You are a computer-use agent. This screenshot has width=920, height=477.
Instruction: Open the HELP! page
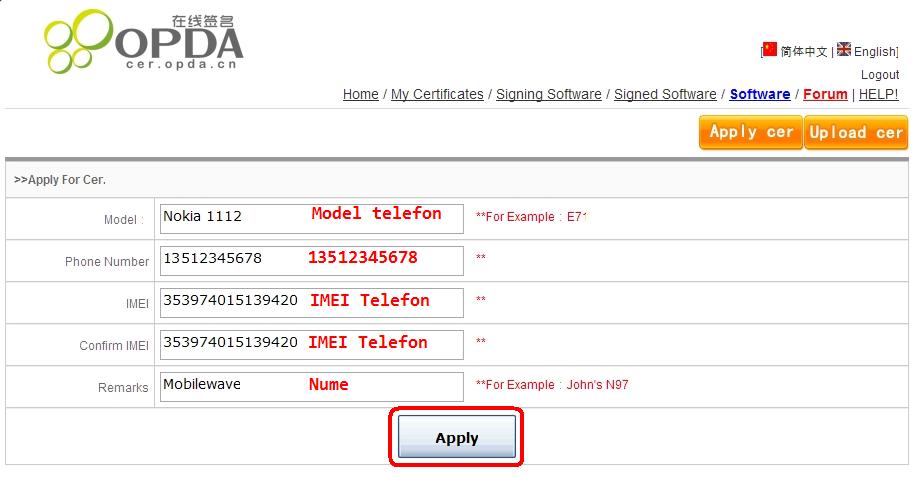point(878,94)
